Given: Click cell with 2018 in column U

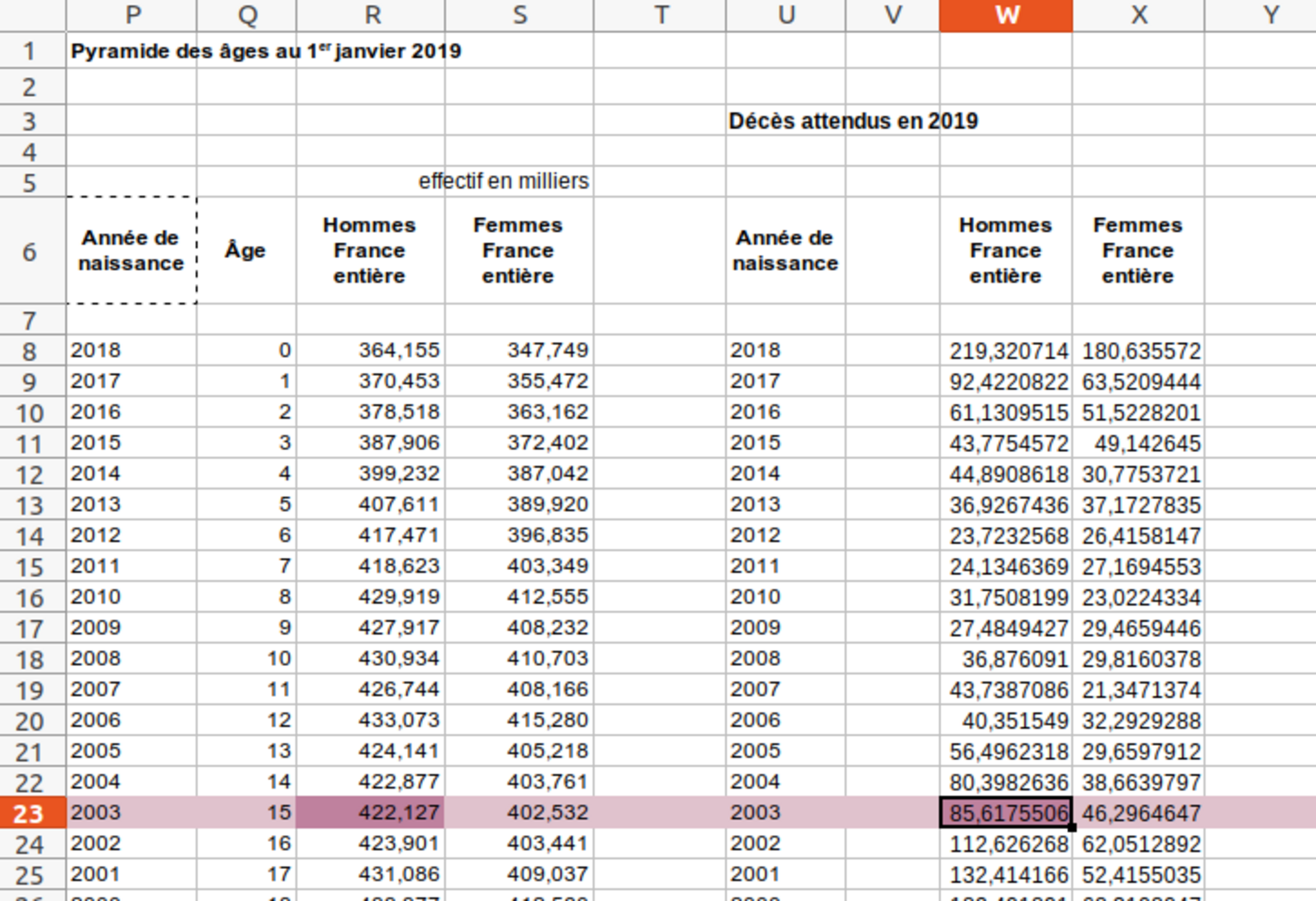Looking at the screenshot, I should click(785, 351).
